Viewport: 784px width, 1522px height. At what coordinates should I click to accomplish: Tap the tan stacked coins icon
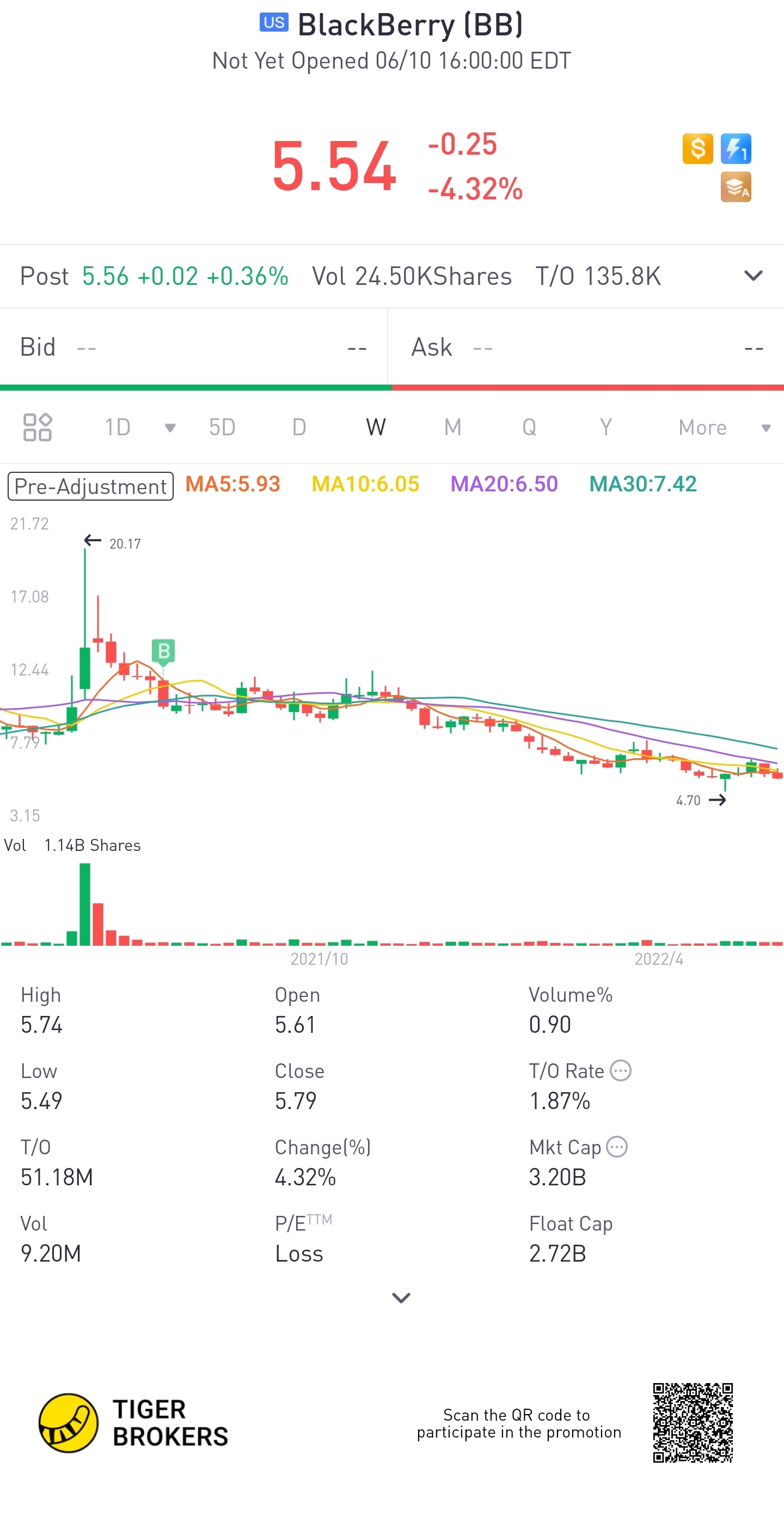pyautogui.click(x=736, y=187)
